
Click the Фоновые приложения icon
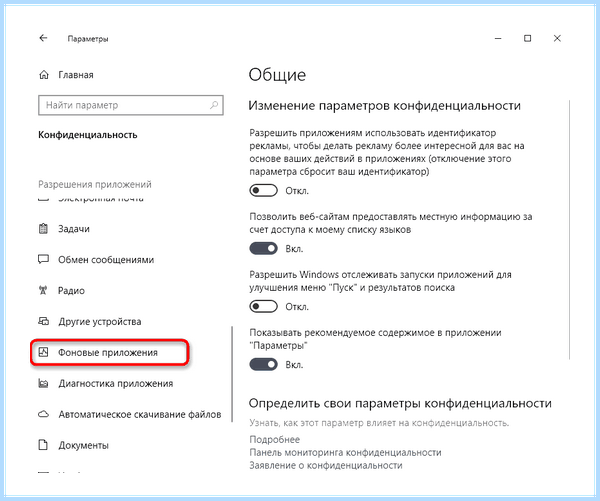(x=44, y=352)
